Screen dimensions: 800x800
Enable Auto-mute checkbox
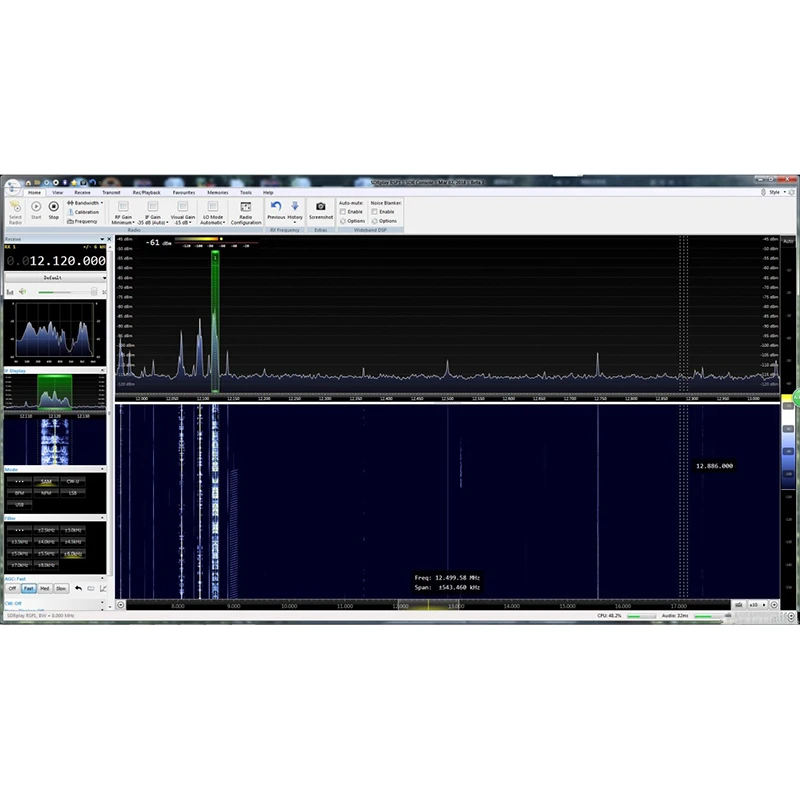click(x=343, y=212)
